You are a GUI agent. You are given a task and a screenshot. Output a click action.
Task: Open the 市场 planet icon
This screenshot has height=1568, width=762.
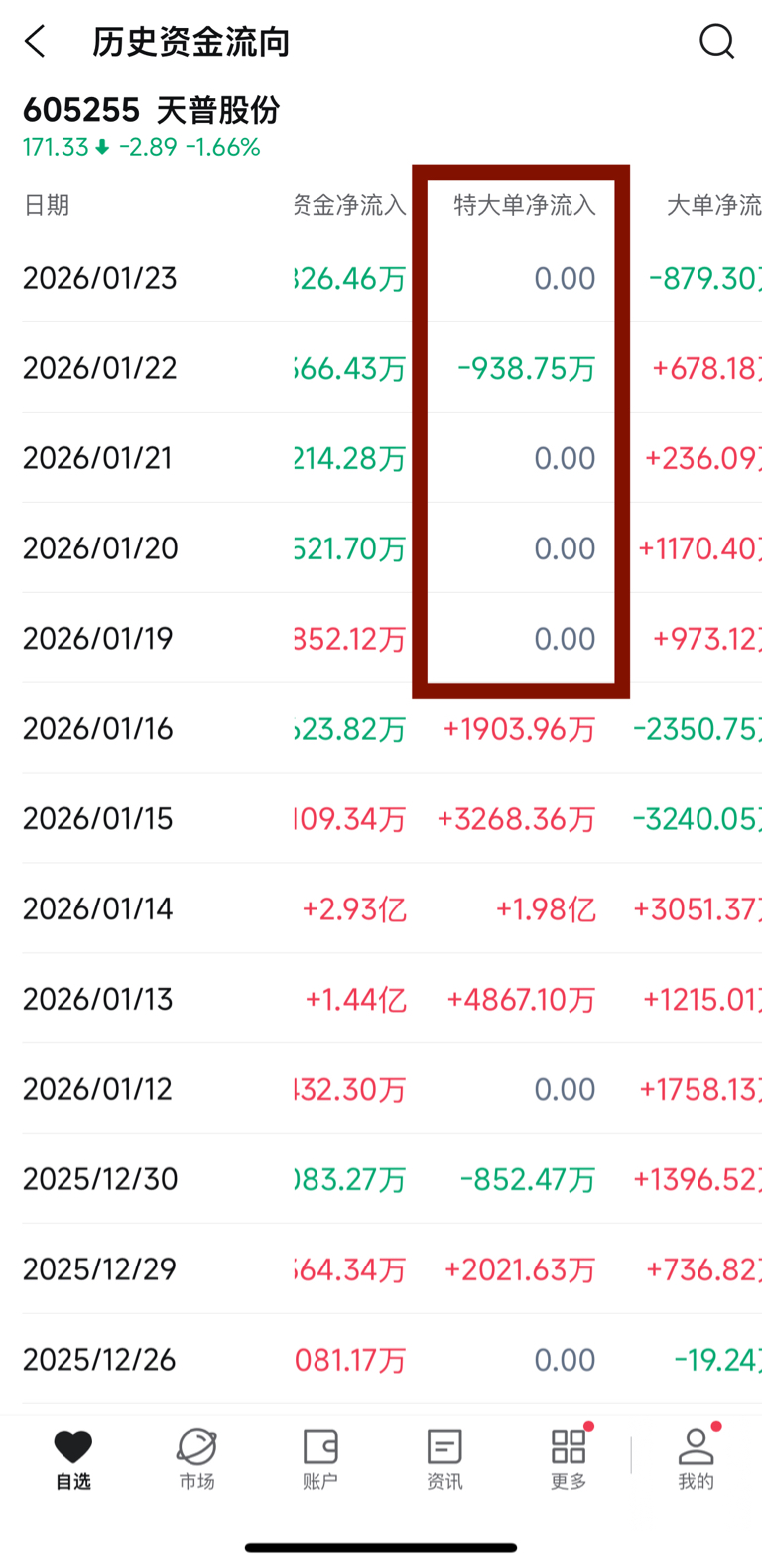click(196, 1459)
